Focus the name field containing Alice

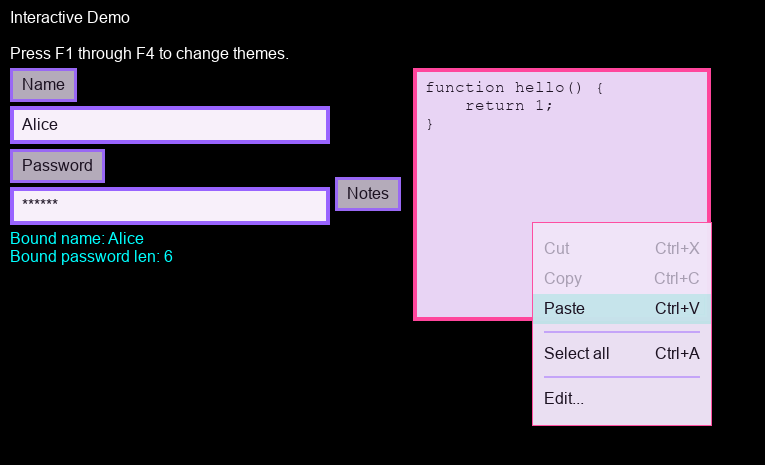coord(169,125)
